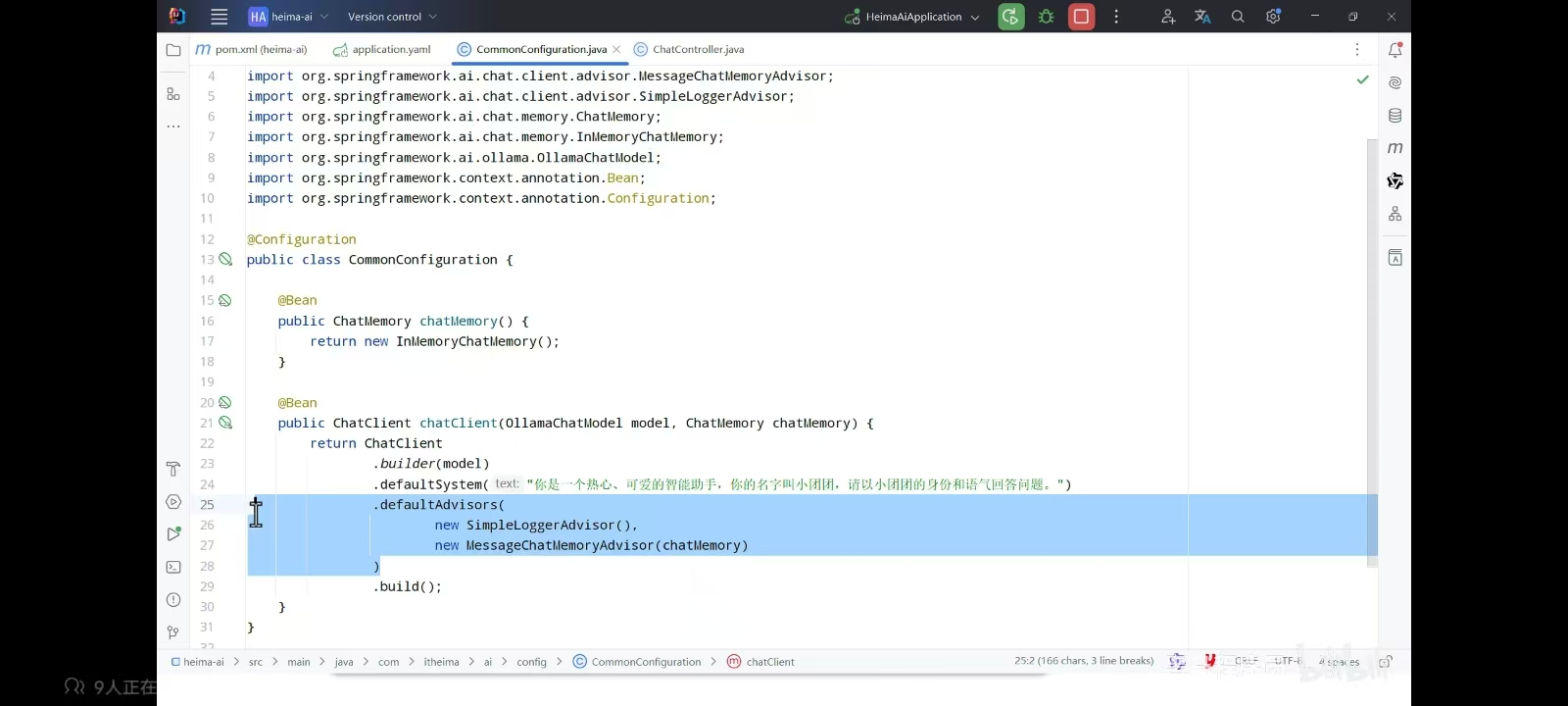Switch to the ChatController.java tab
This screenshot has width=1568, height=706.
click(689, 49)
